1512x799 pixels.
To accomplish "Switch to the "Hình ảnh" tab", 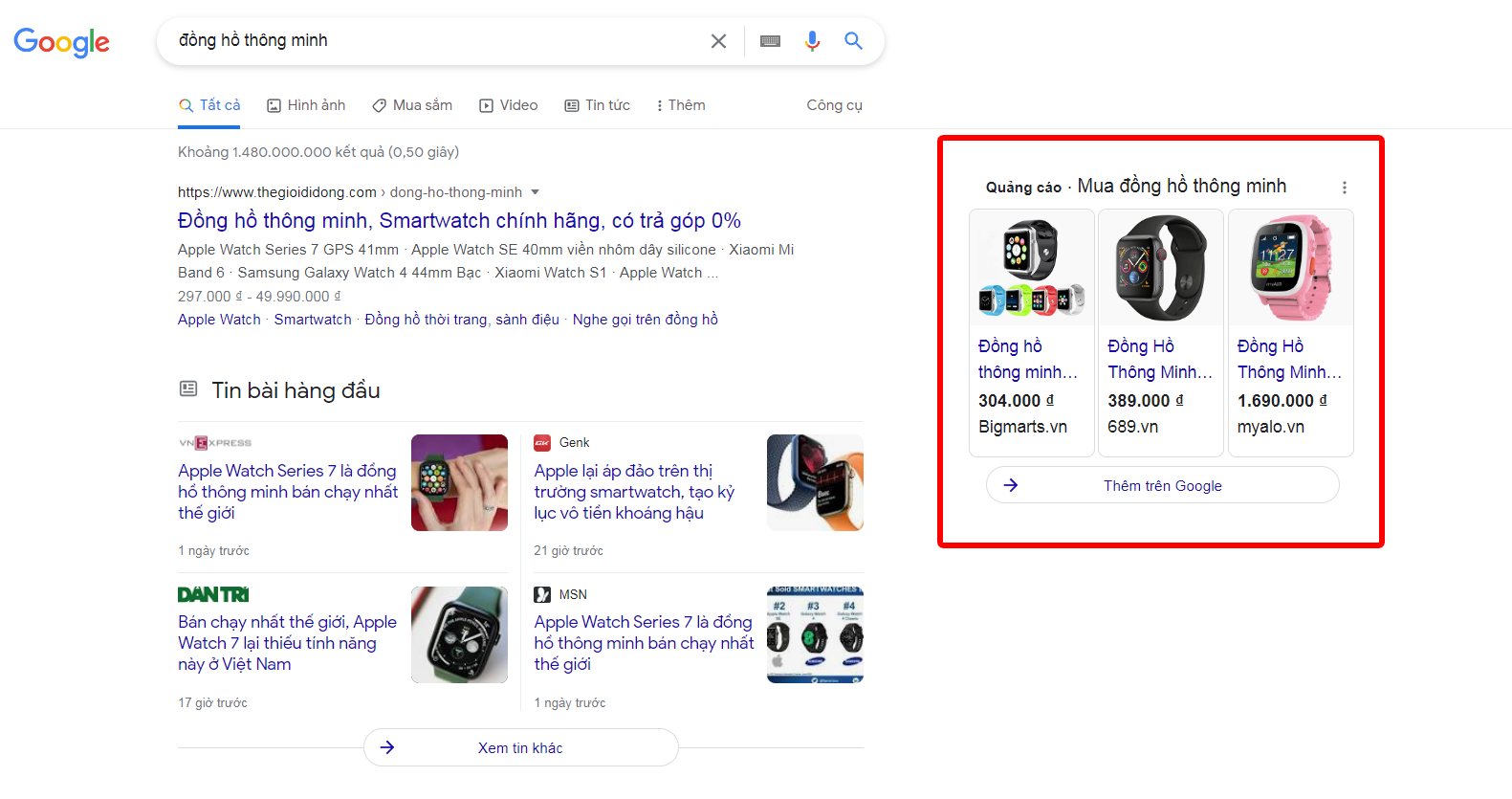I will coord(306,105).
